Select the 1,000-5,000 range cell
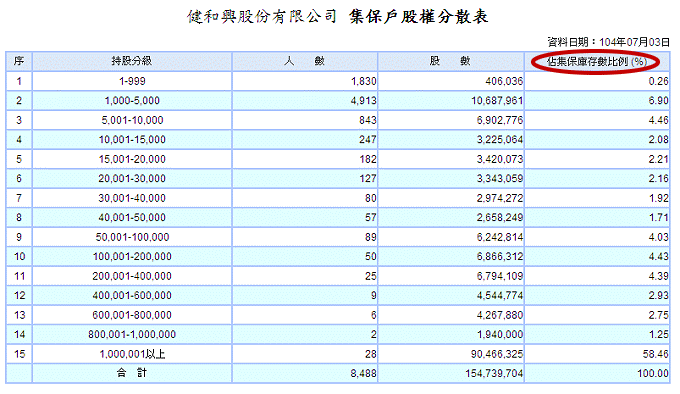The height and width of the screenshot is (394, 680). point(132,101)
